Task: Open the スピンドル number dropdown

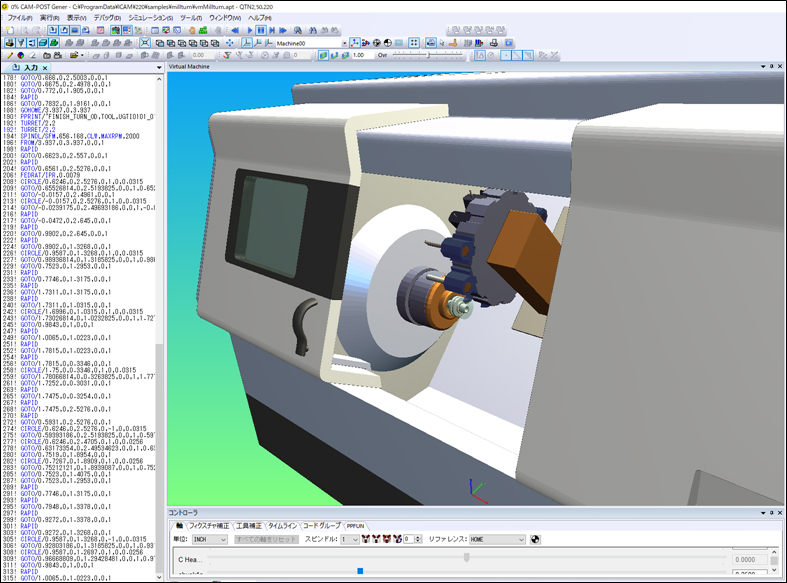Action: [x=349, y=539]
